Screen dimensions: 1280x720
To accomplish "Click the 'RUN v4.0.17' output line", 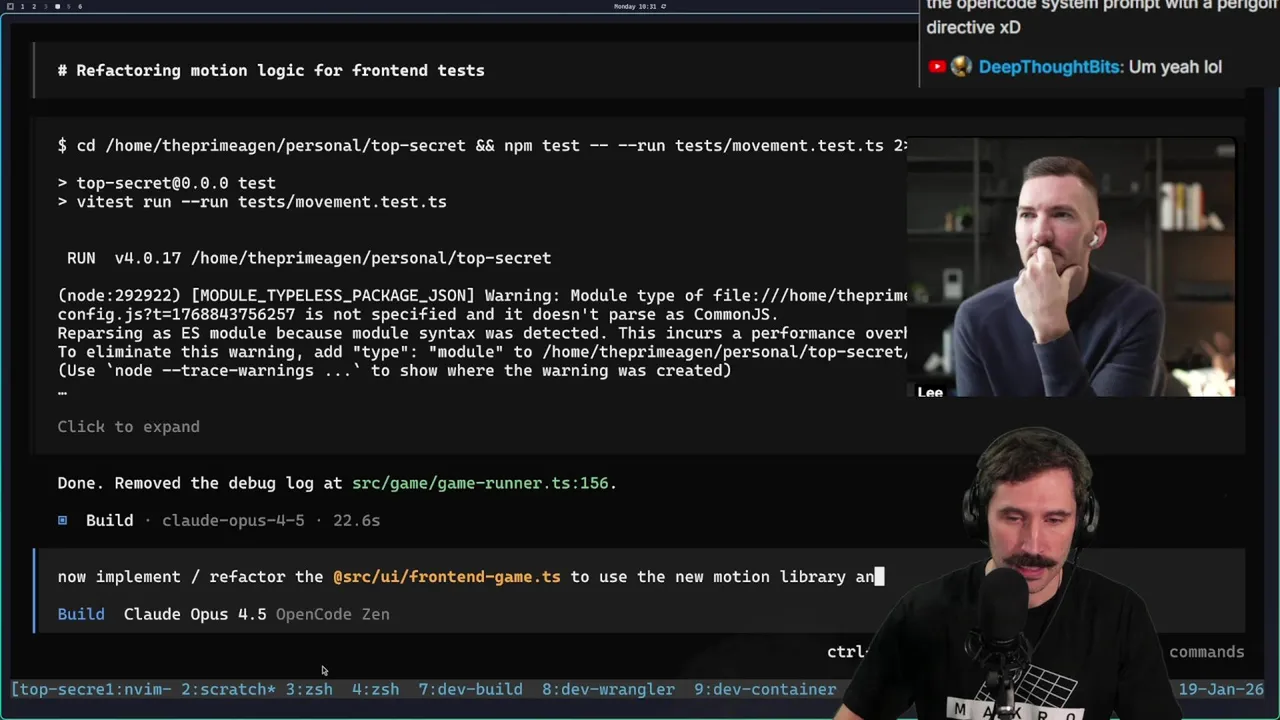I will point(309,258).
